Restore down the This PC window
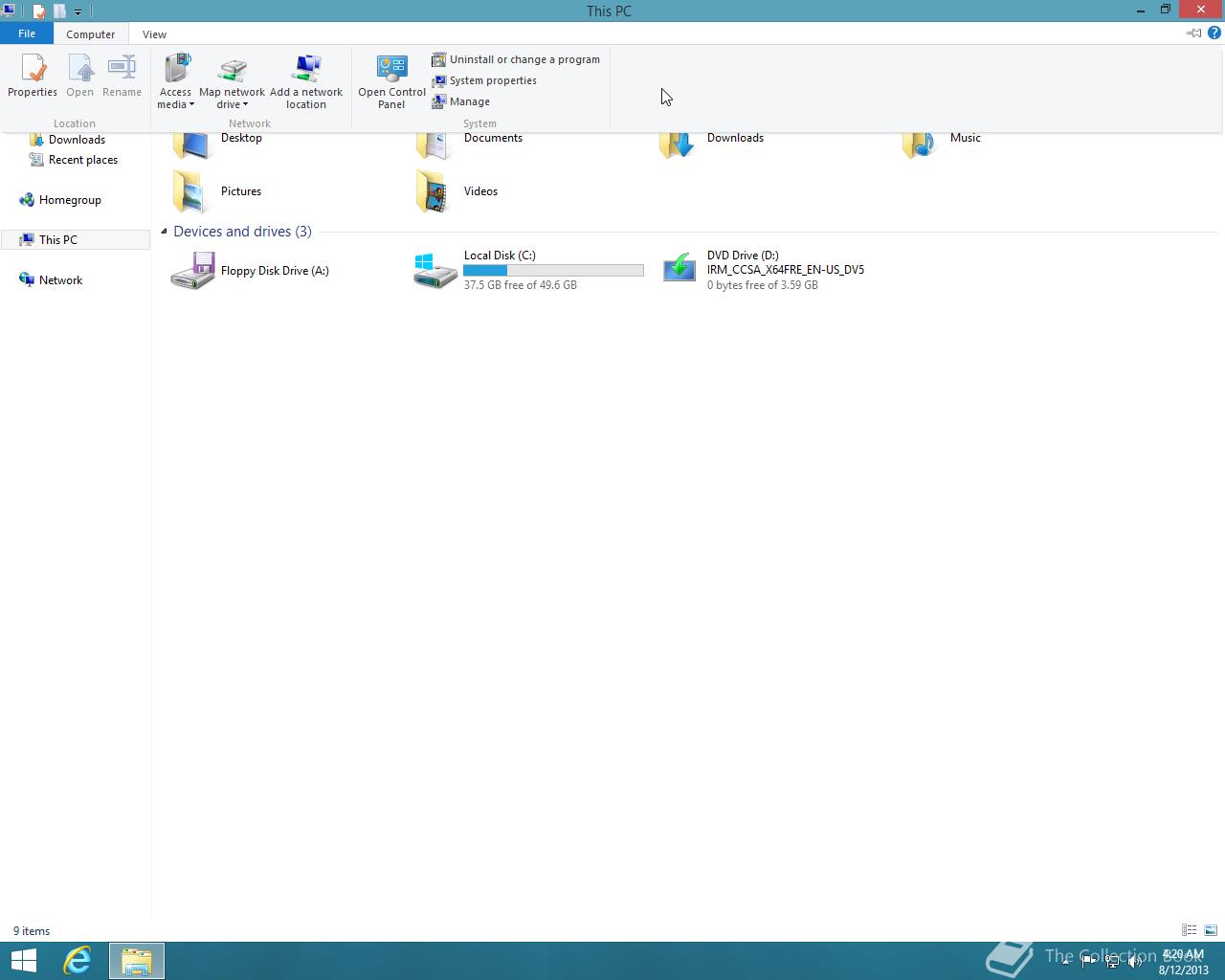1225x980 pixels. 1166,10
